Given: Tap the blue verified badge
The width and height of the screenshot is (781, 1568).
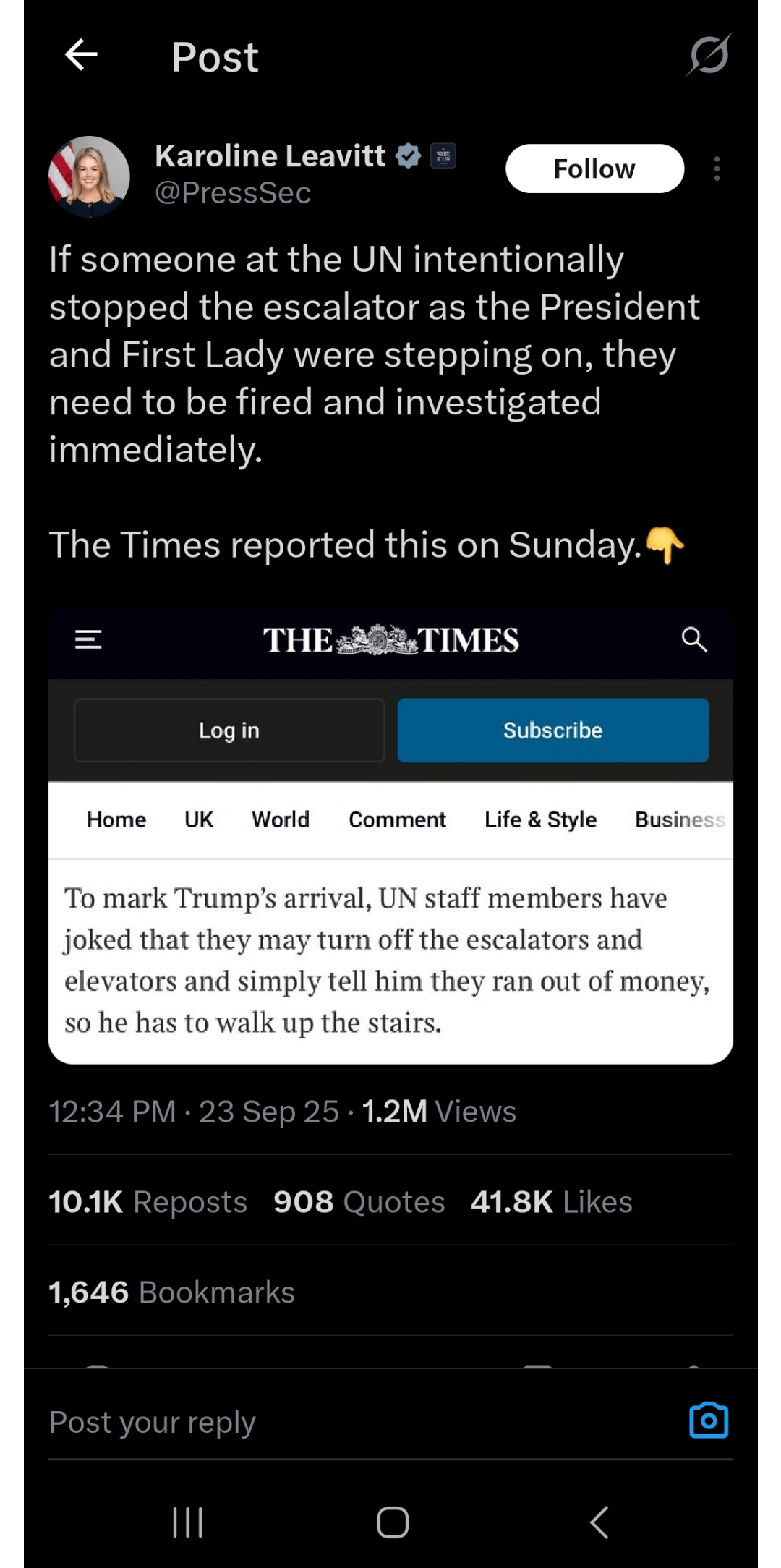Looking at the screenshot, I should tap(409, 155).
